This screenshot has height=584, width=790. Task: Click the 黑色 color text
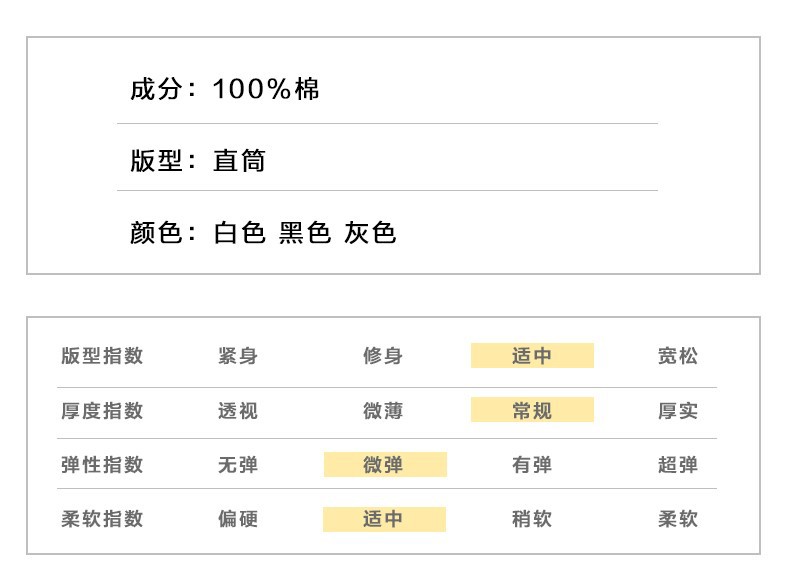pos(304,234)
